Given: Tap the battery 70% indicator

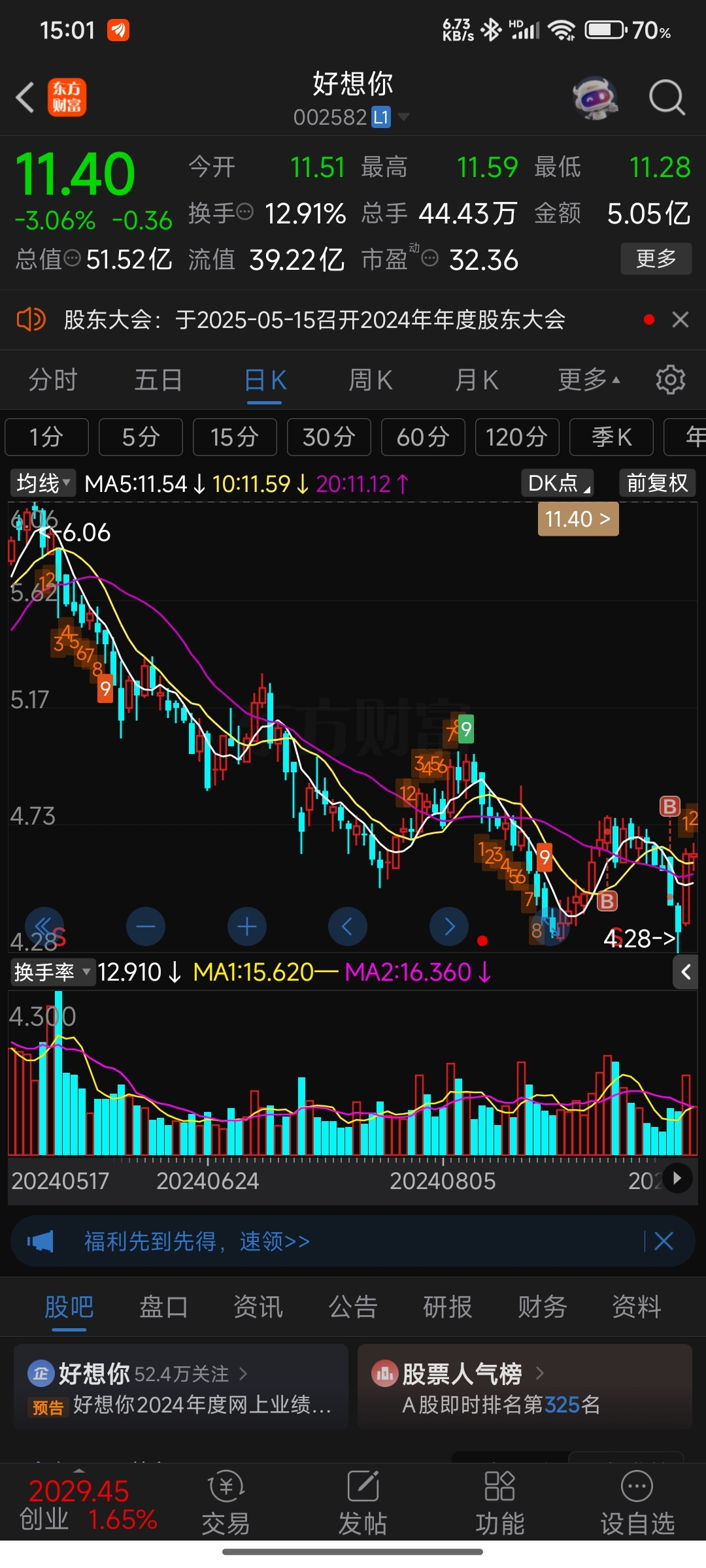Looking at the screenshot, I should pyautogui.click(x=628, y=30).
